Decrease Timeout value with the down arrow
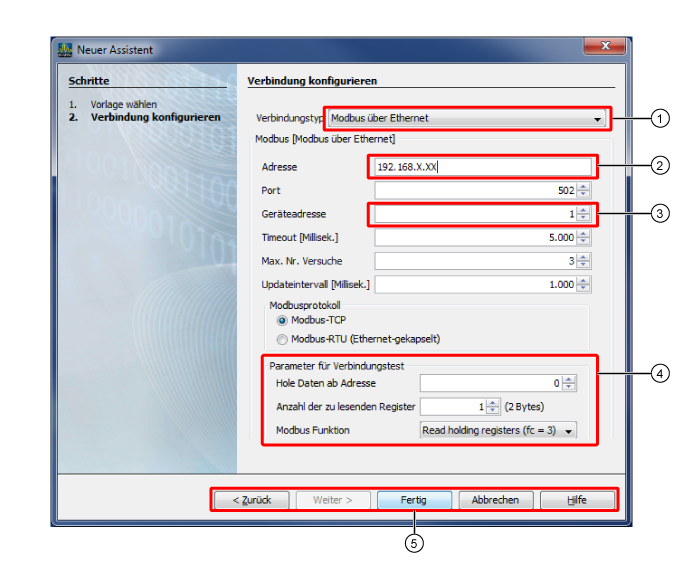This screenshot has height=571, width=690. [584, 242]
